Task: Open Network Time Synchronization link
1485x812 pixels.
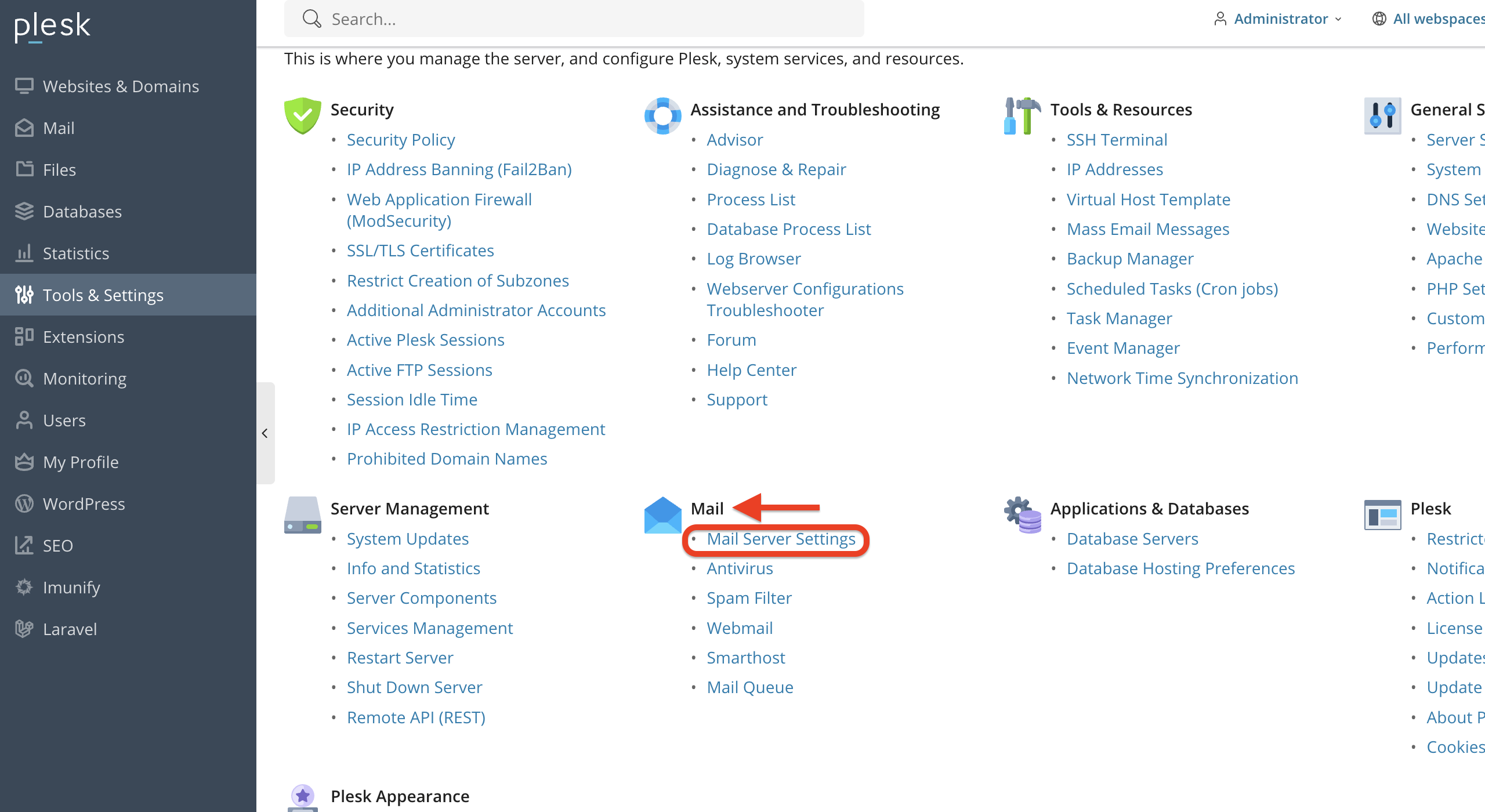Action: (x=1182, y=378)
